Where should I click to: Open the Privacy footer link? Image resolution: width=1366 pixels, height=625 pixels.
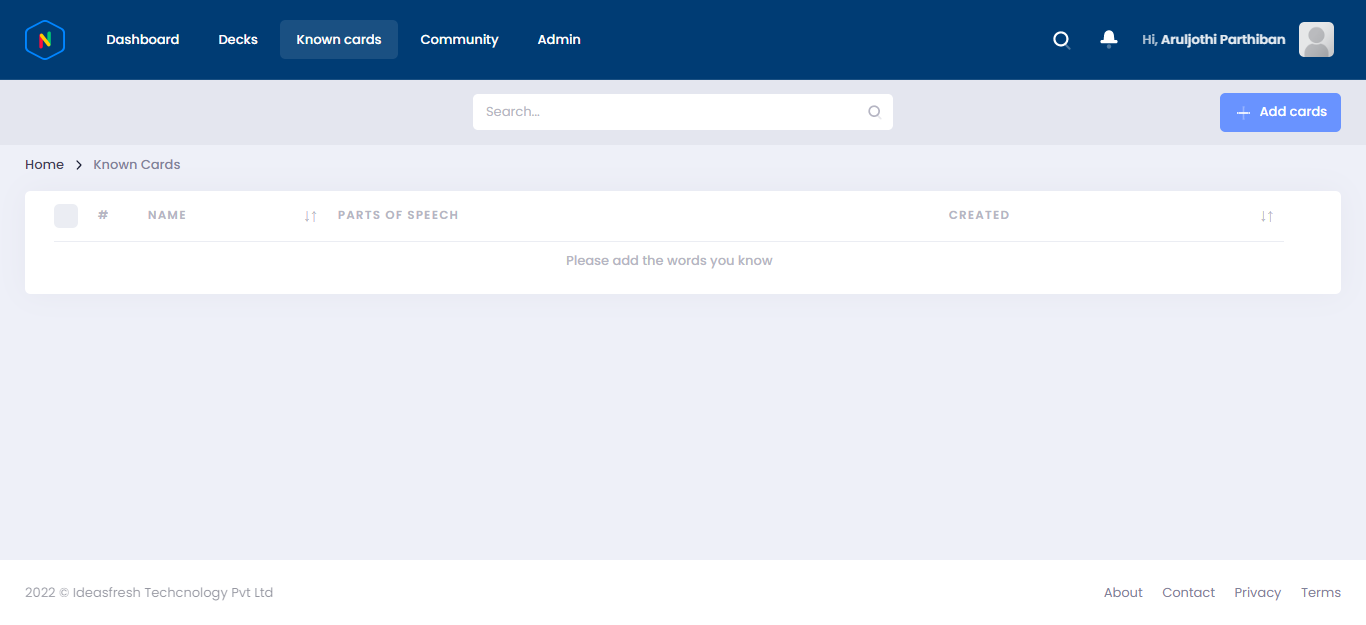1257,593
